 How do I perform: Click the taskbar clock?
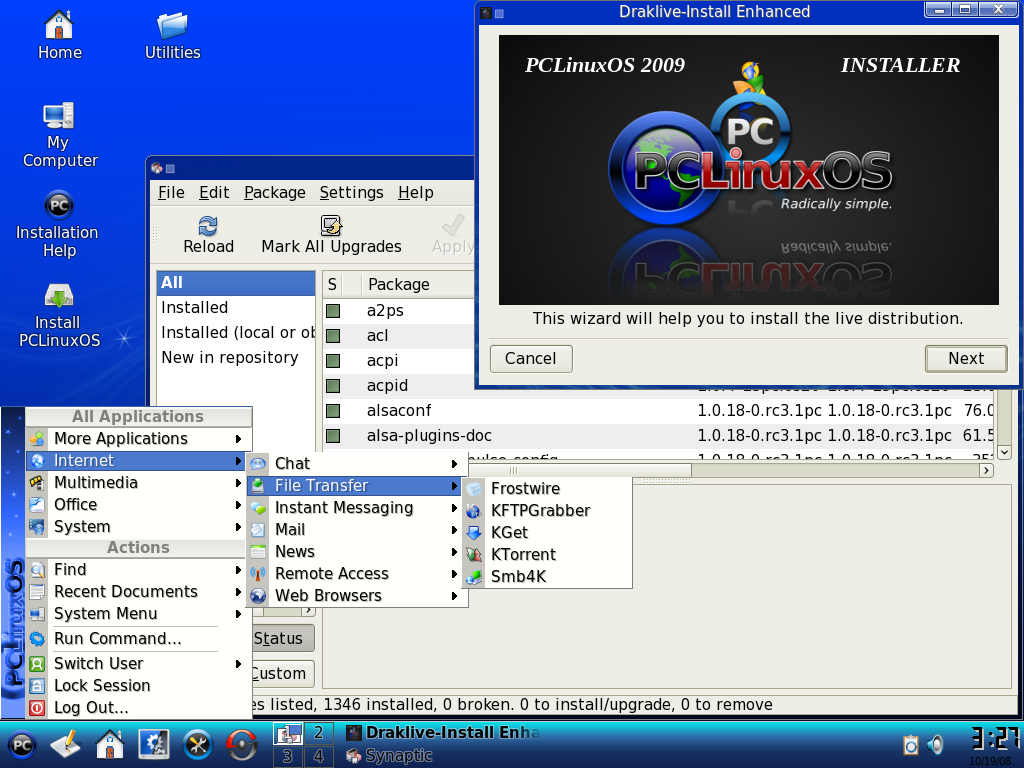click(x=994, y=740)
